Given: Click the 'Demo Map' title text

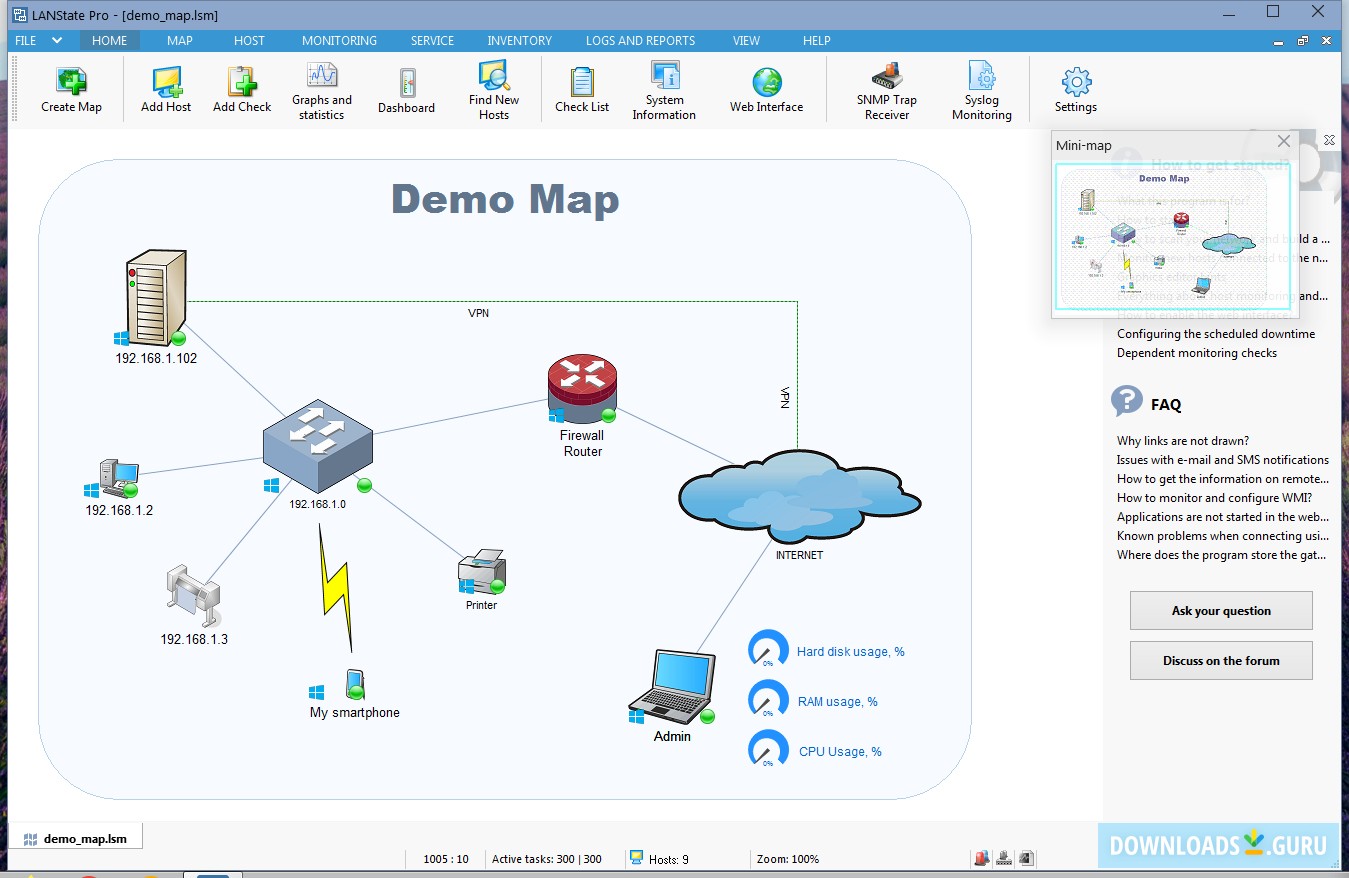Looking at the screenshot, I should (505, 199).
